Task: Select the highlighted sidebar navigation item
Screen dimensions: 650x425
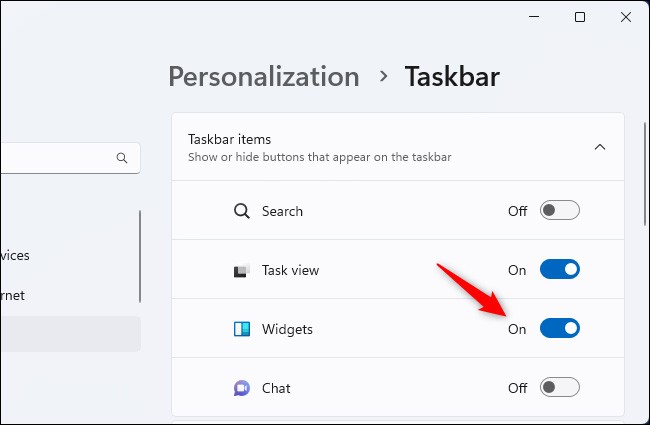Action: (x=65, y=334)
